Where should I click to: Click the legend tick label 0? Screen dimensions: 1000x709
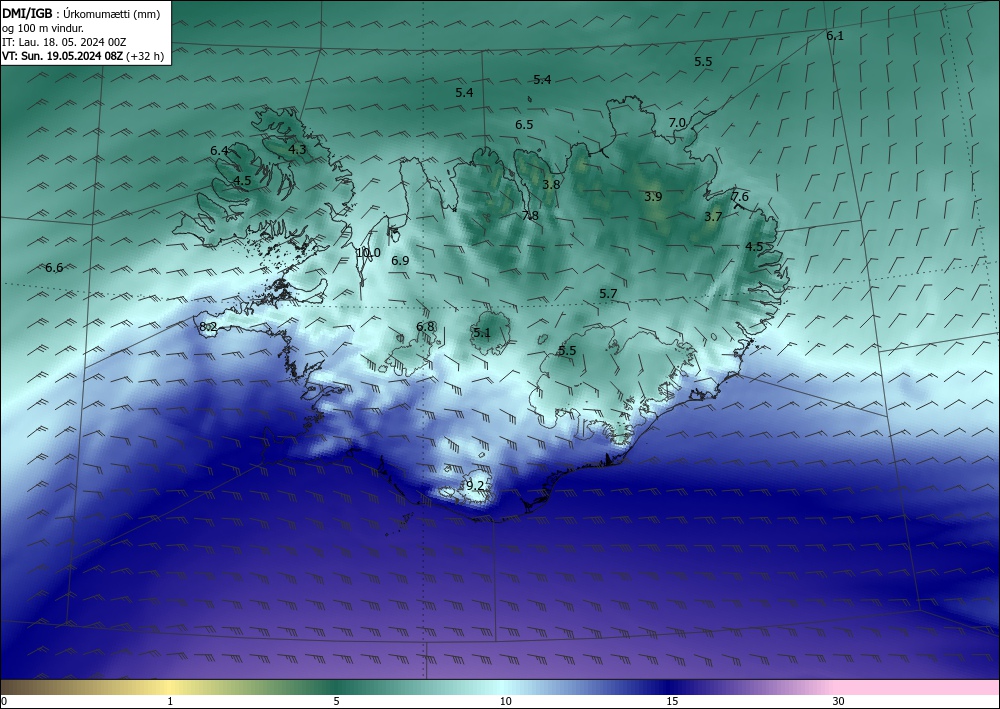point(4,701)
